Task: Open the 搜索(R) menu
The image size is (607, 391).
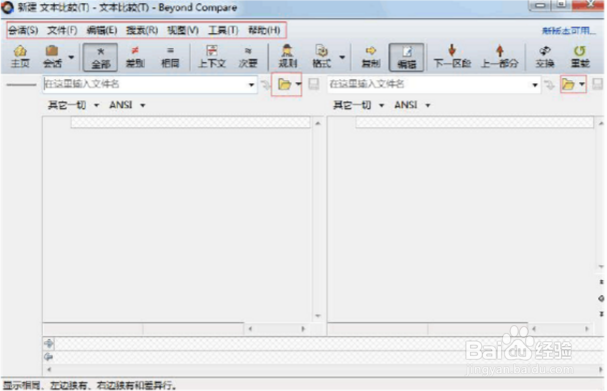Action: pyautogui.click(x=142, y=30)
